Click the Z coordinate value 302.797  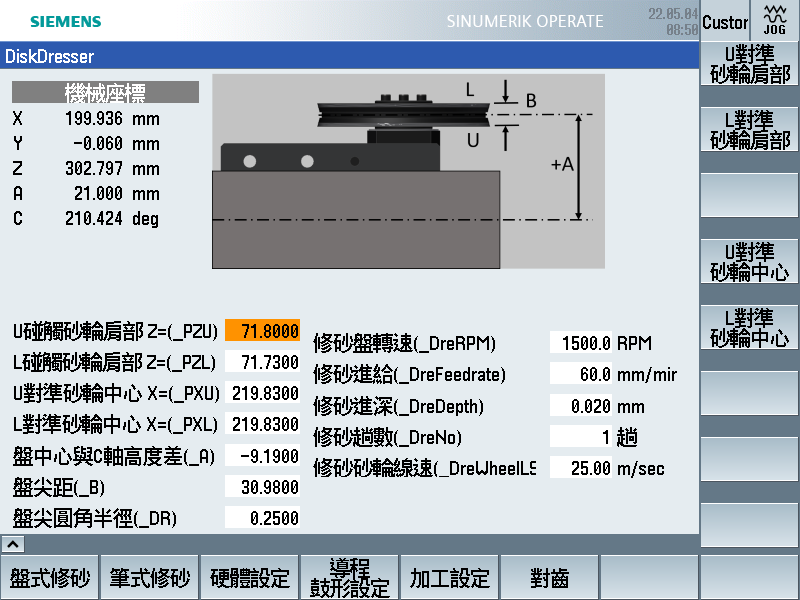[x=94, y=168]
